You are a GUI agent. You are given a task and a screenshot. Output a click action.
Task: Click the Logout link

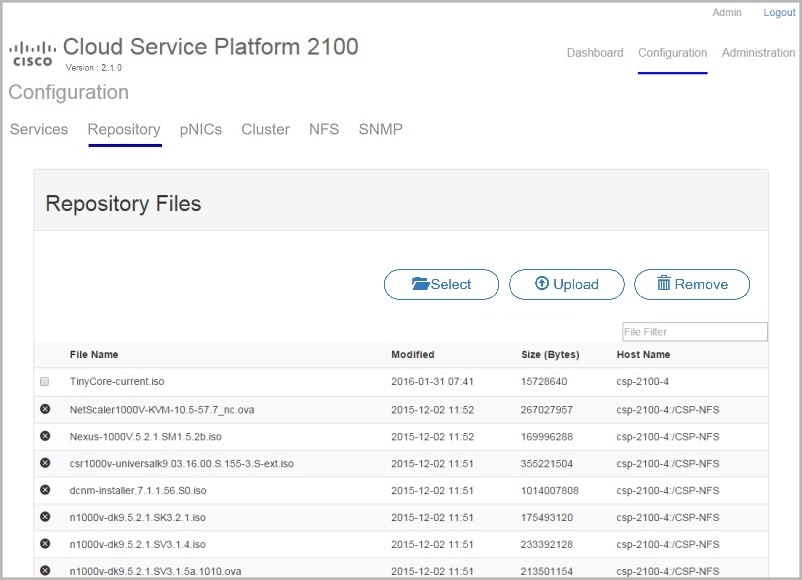click(779, 12)
